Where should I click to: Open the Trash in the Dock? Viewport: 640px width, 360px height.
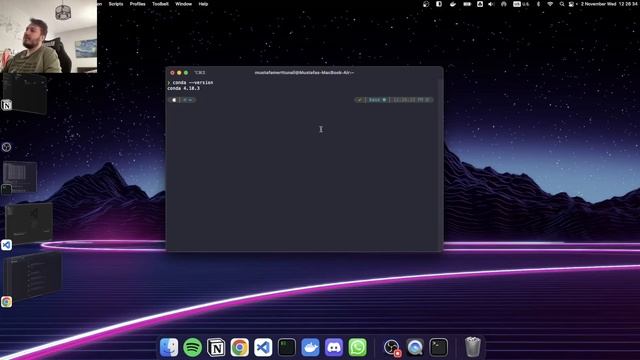tap(473, 347)
